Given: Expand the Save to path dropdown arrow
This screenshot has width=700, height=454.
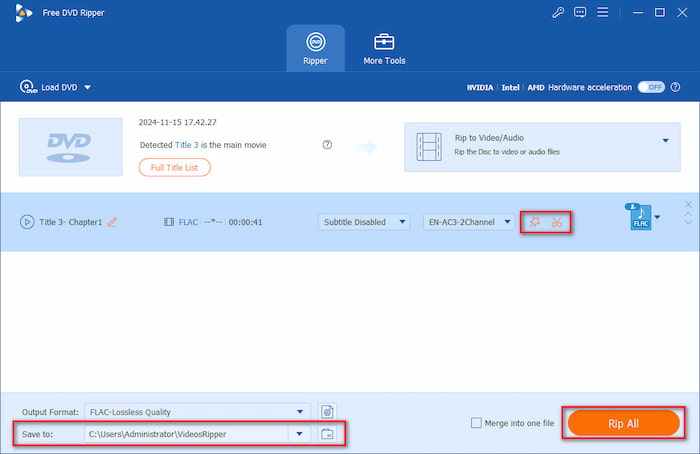Looking at the screenshot, I should [x=300, y=434].
